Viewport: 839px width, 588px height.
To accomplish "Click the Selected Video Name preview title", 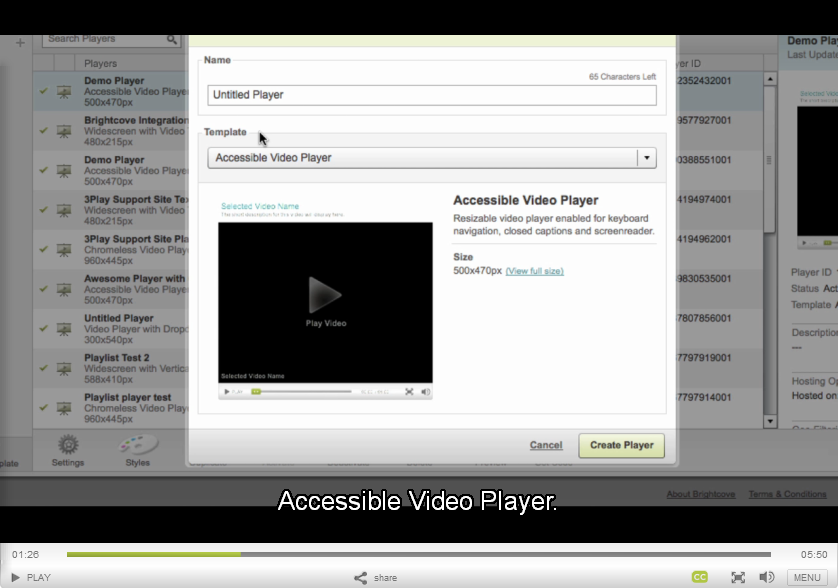I will [260, 206].
